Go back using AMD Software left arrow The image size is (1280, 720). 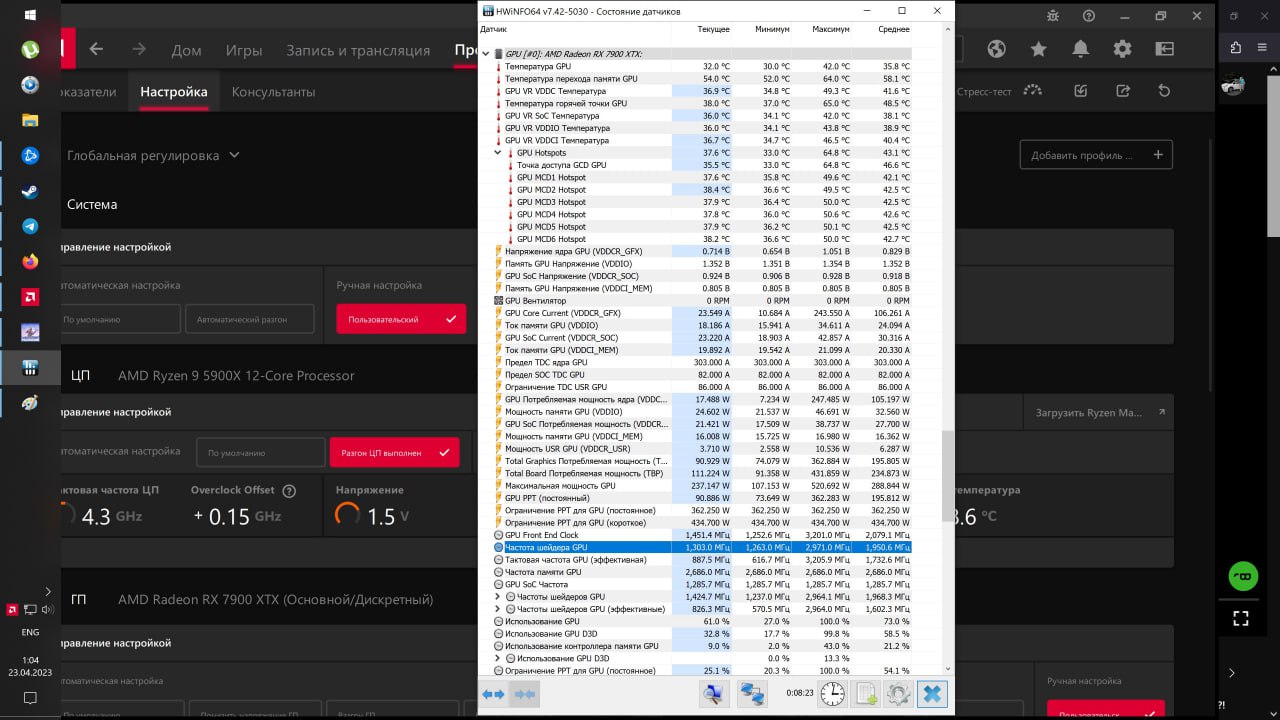96,49
